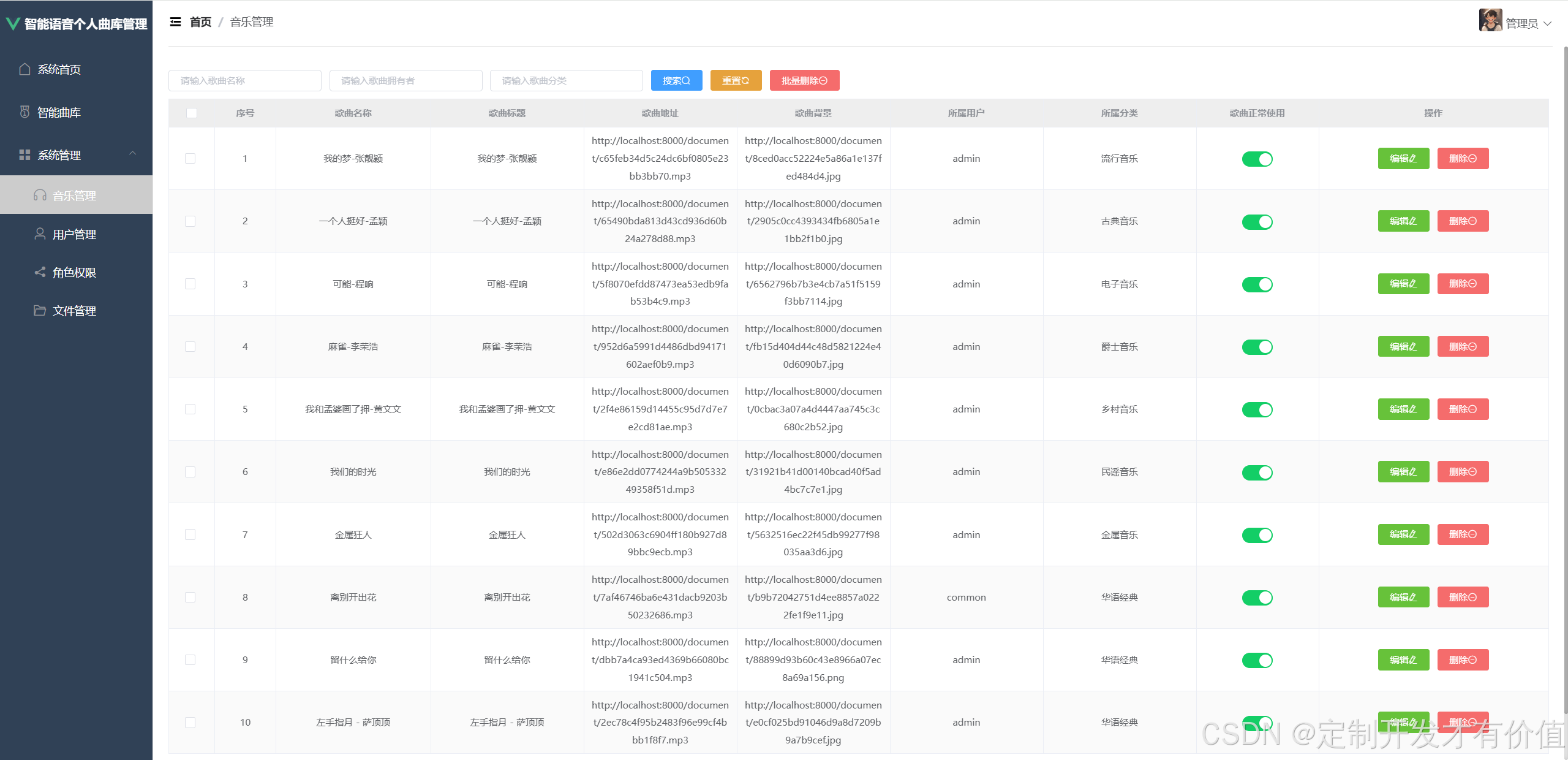
Task: Click the 请输入歌曲名称 search field
Action: [x=244, y=80]
